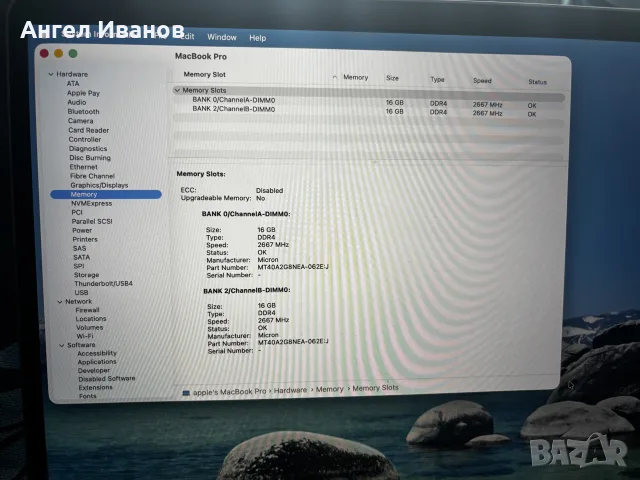Open the Window menu
This screenshot has height=480, width=640.
[x=222, y=37]
